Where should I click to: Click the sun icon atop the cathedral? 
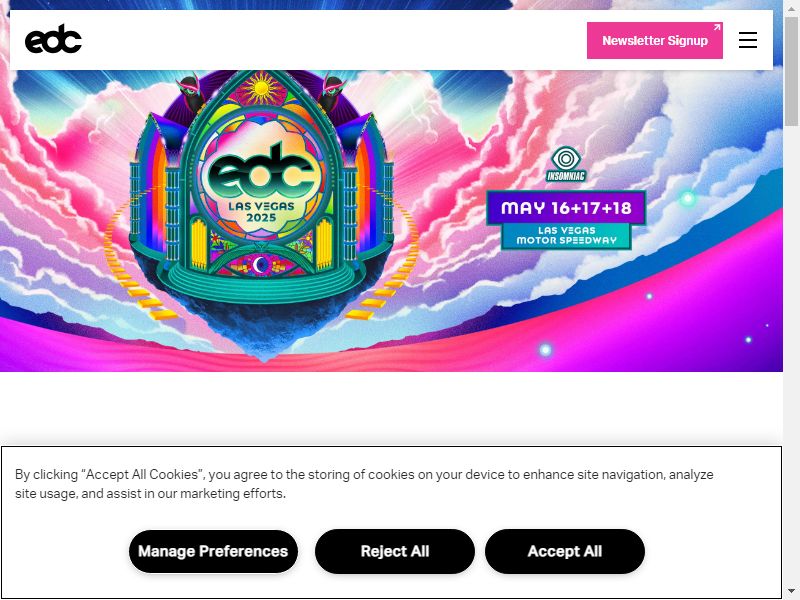pos(262,89)
